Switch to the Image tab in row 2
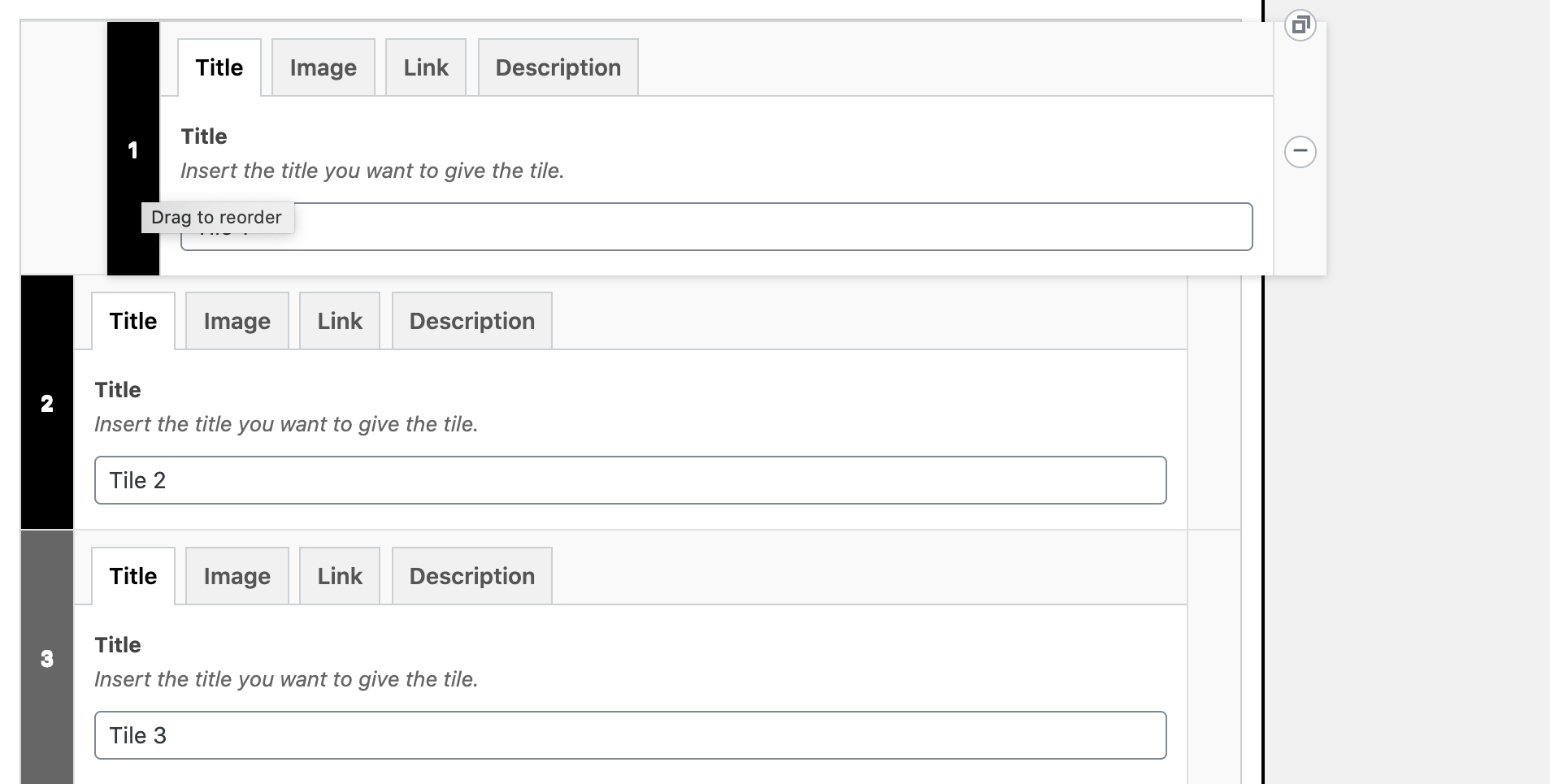 point(237,321)
